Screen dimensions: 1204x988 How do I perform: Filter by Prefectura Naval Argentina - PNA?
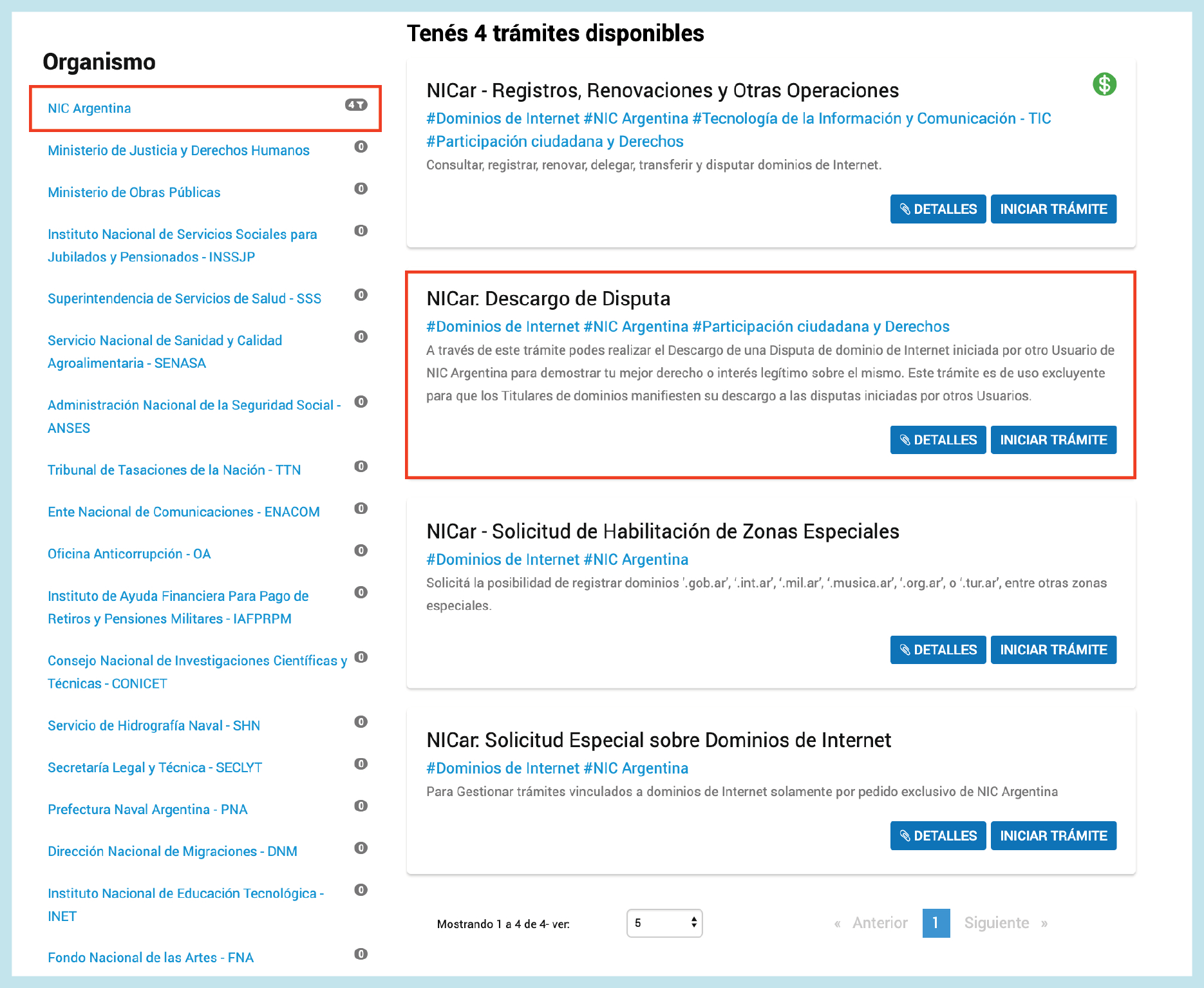[147, 810]
